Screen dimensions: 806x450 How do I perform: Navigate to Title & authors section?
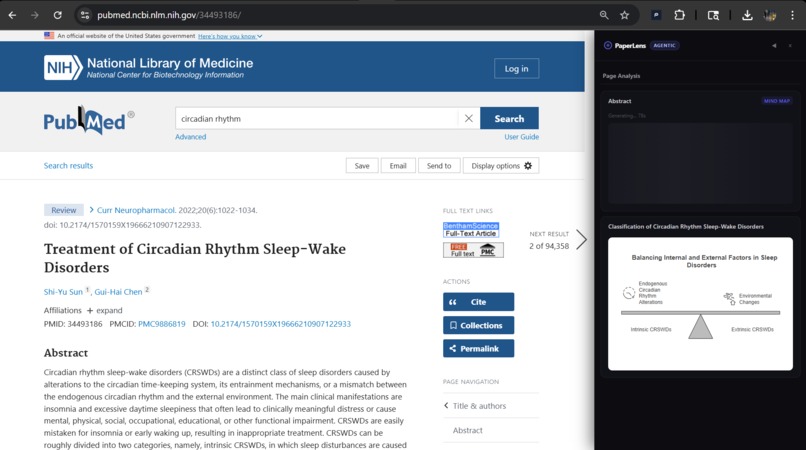point(479,406)
